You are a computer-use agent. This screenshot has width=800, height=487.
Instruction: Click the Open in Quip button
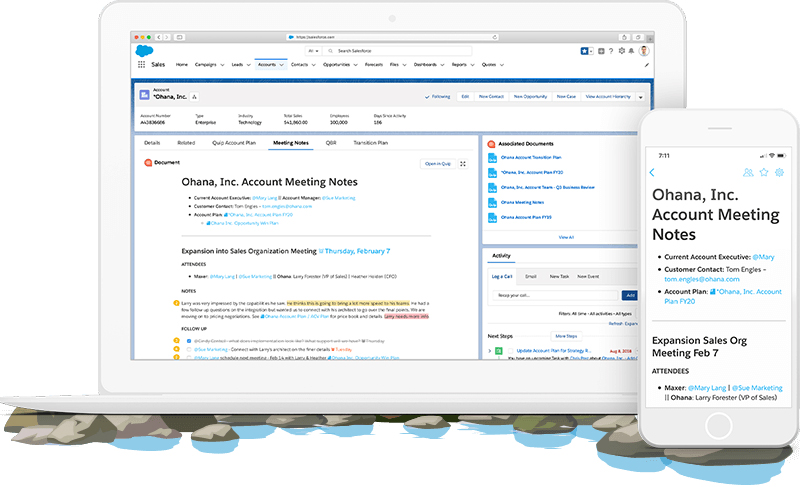click(438, 164)
